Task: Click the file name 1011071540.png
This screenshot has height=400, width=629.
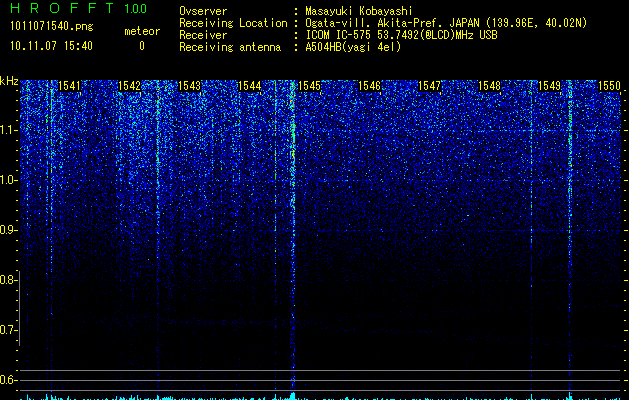Action: coord(52,26)
